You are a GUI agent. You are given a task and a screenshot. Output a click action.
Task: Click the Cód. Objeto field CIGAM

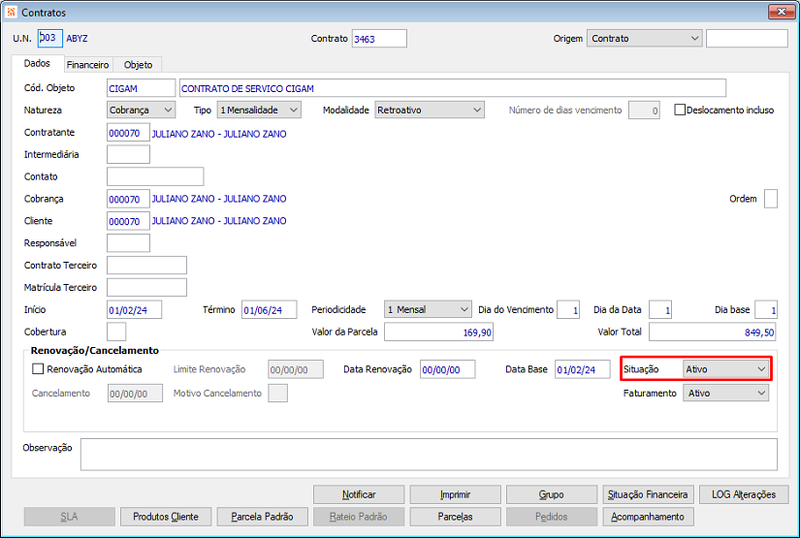click(141, 88)
